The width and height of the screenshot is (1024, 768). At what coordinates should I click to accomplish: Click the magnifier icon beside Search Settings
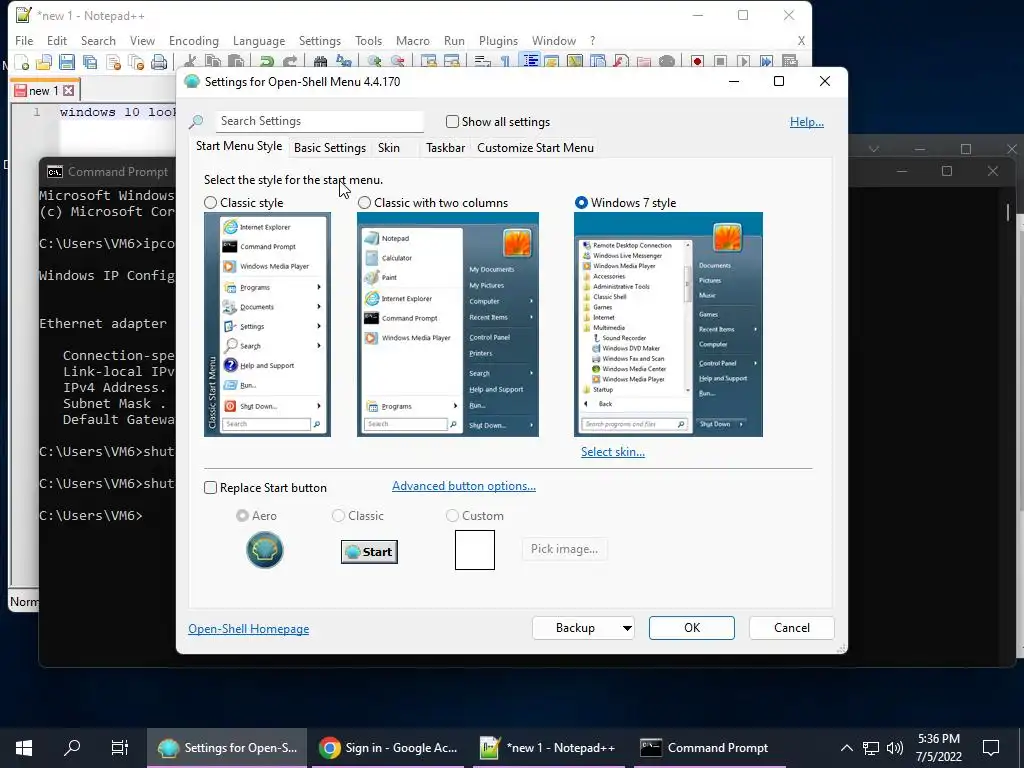pos(196,121)
